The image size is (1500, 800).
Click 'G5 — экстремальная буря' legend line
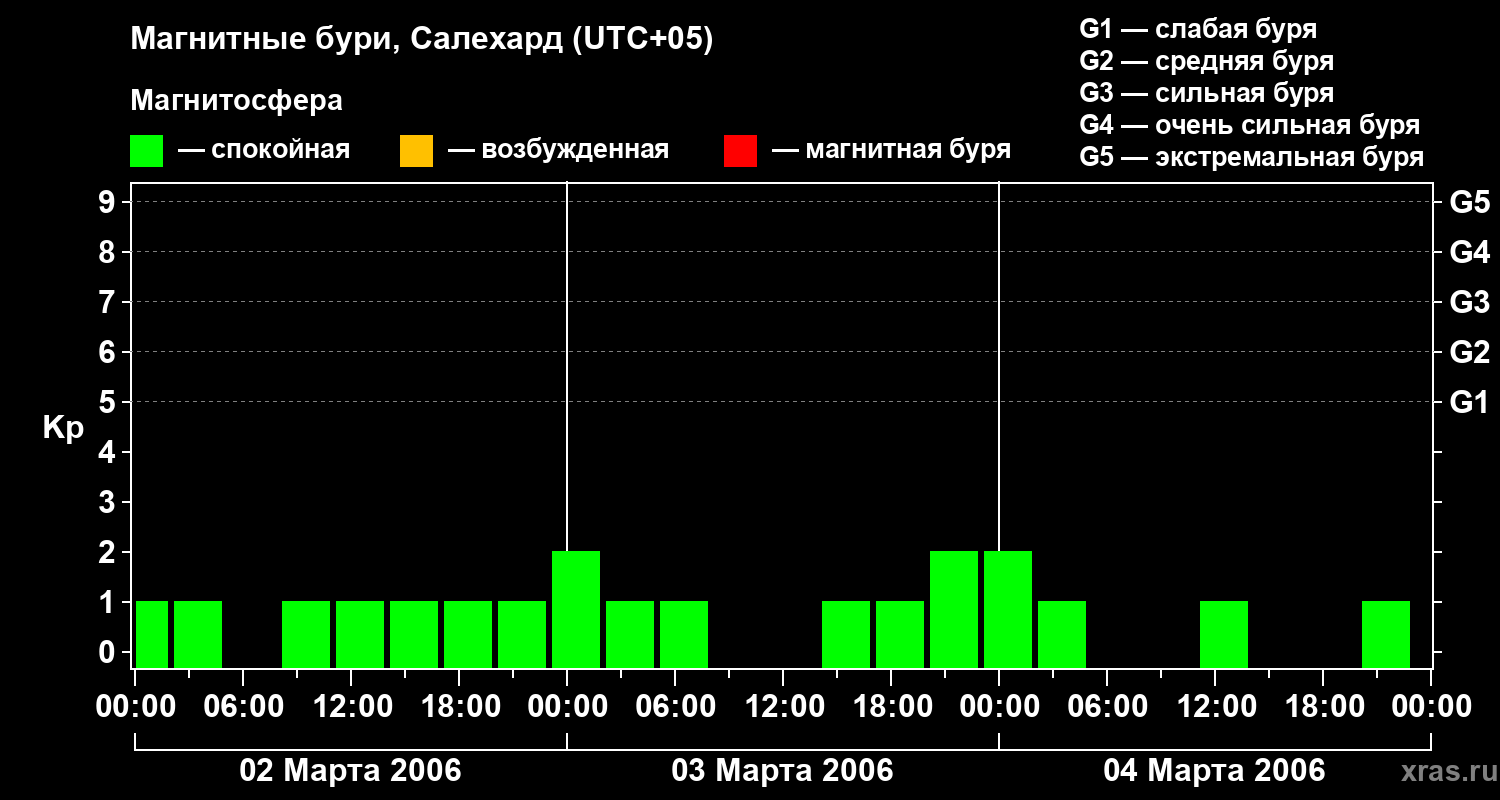coord(1252,157)
